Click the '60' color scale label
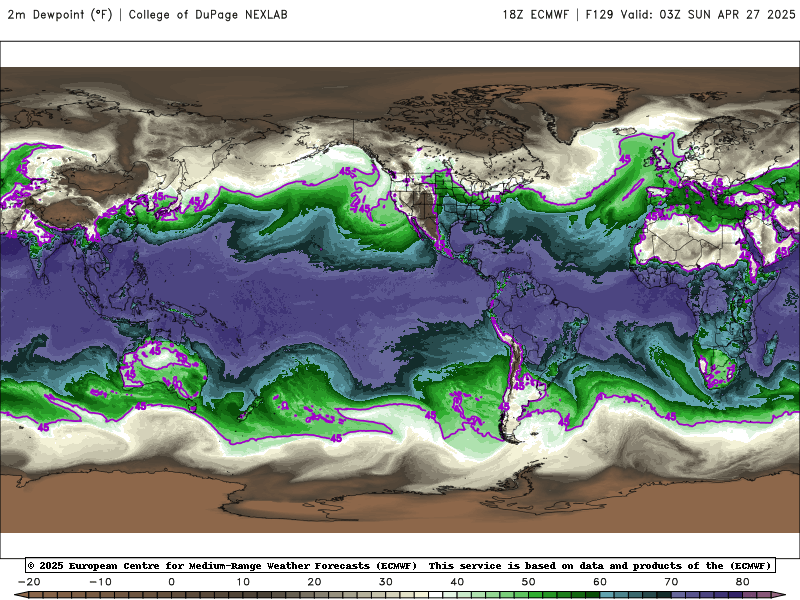 pyautogui.click(x=600, y=582)
